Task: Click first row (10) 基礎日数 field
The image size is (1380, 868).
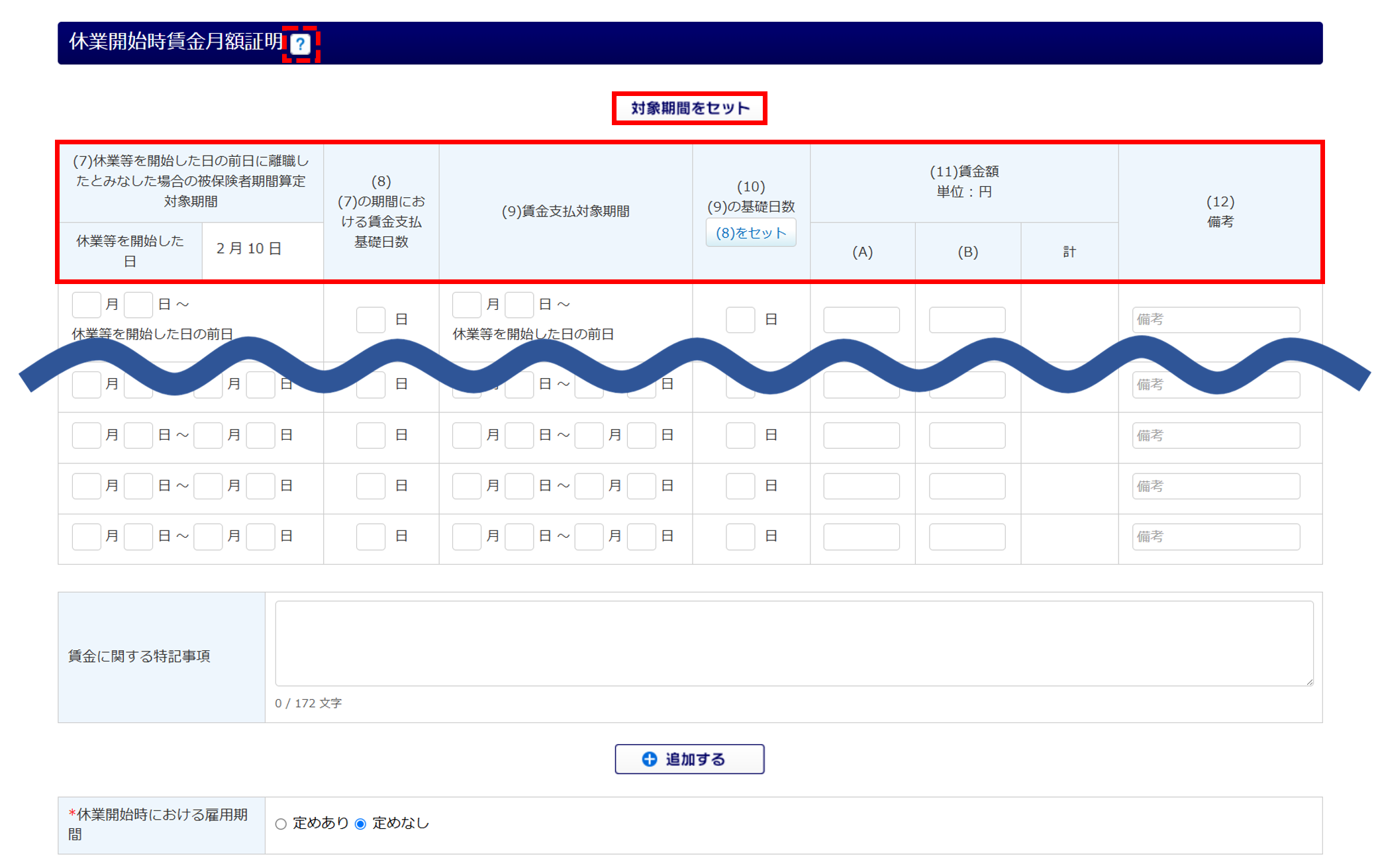Action: click(740, 319)
